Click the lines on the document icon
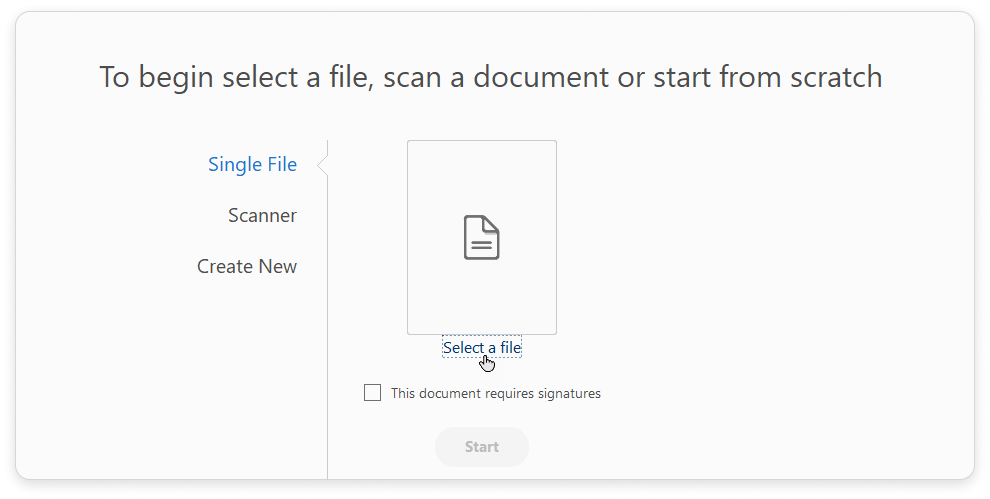 click(x=482, y=243)
